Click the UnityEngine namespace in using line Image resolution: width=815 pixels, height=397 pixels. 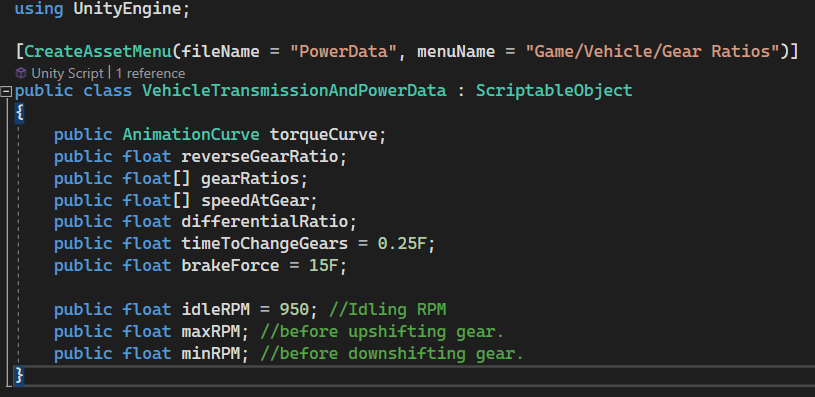click(x=127, y=9)
